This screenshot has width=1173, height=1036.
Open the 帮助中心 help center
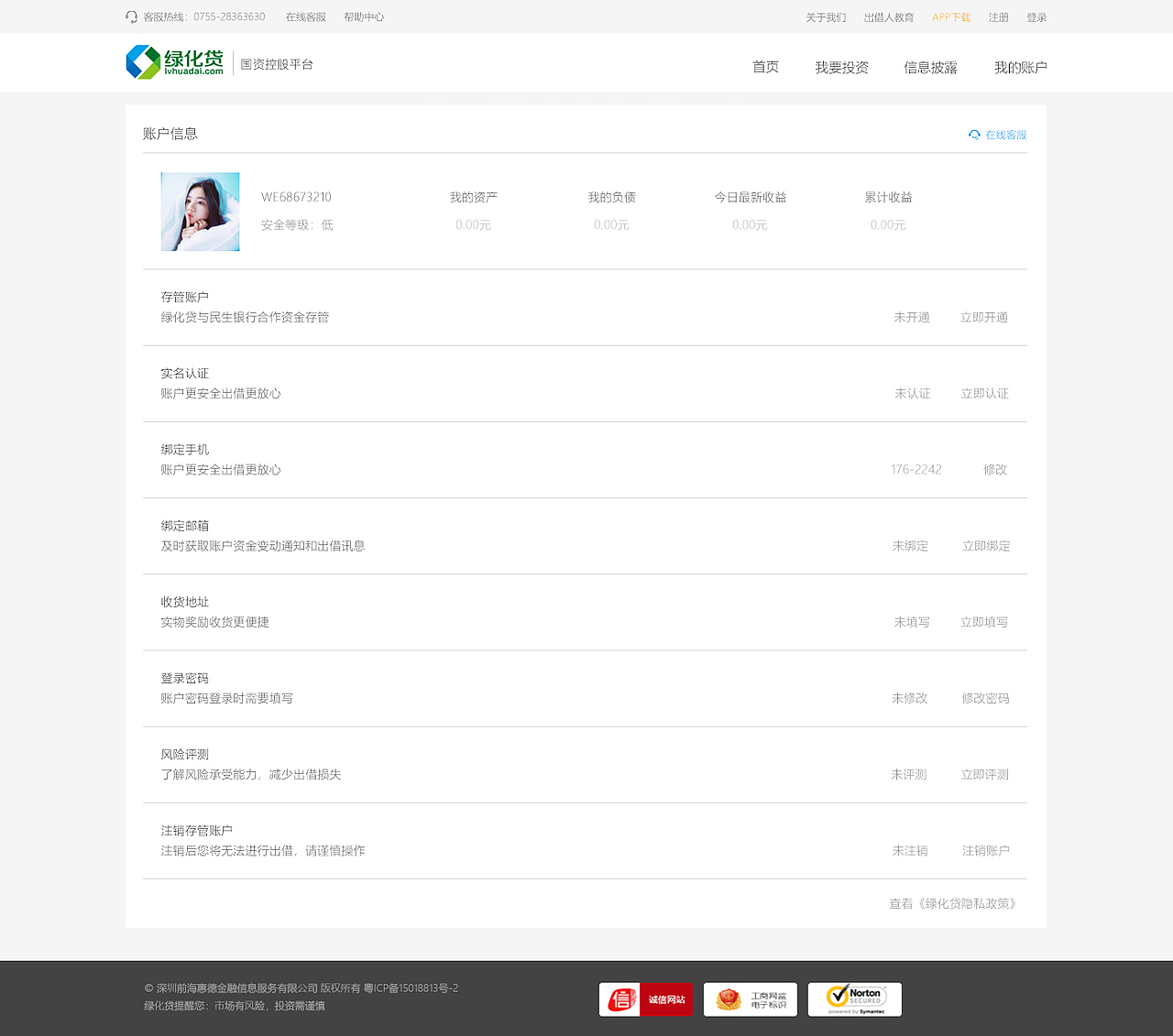tap(365, 16)
